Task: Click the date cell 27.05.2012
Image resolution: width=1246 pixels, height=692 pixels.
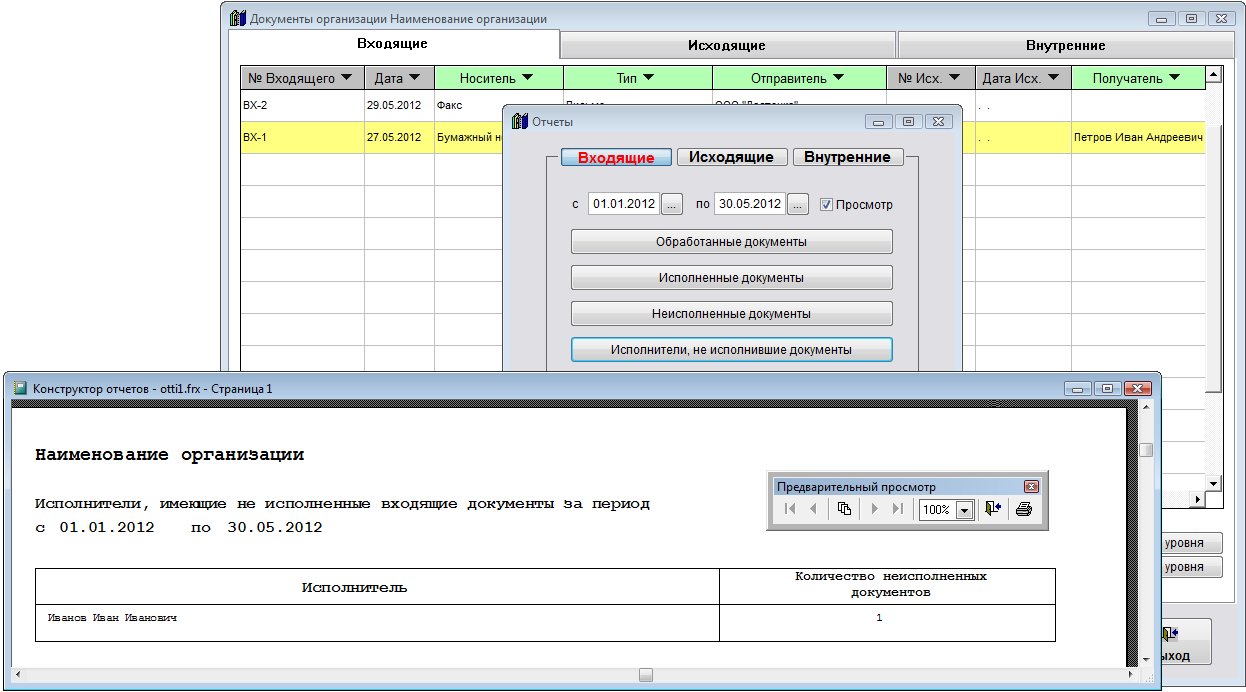Action: [x=399, y=137]
